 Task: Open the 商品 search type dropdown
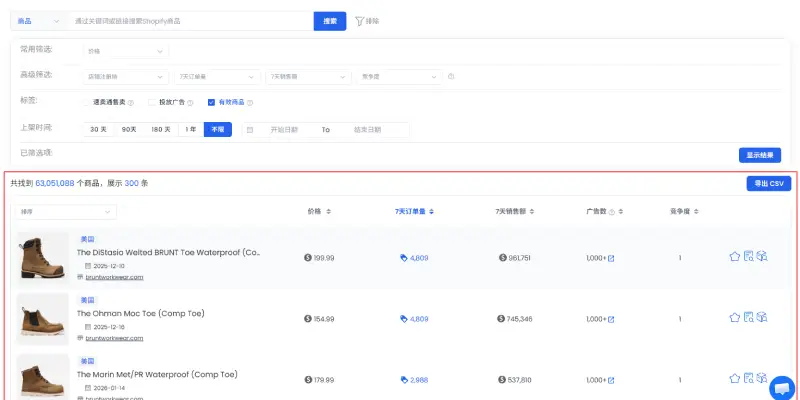(39, 21)
